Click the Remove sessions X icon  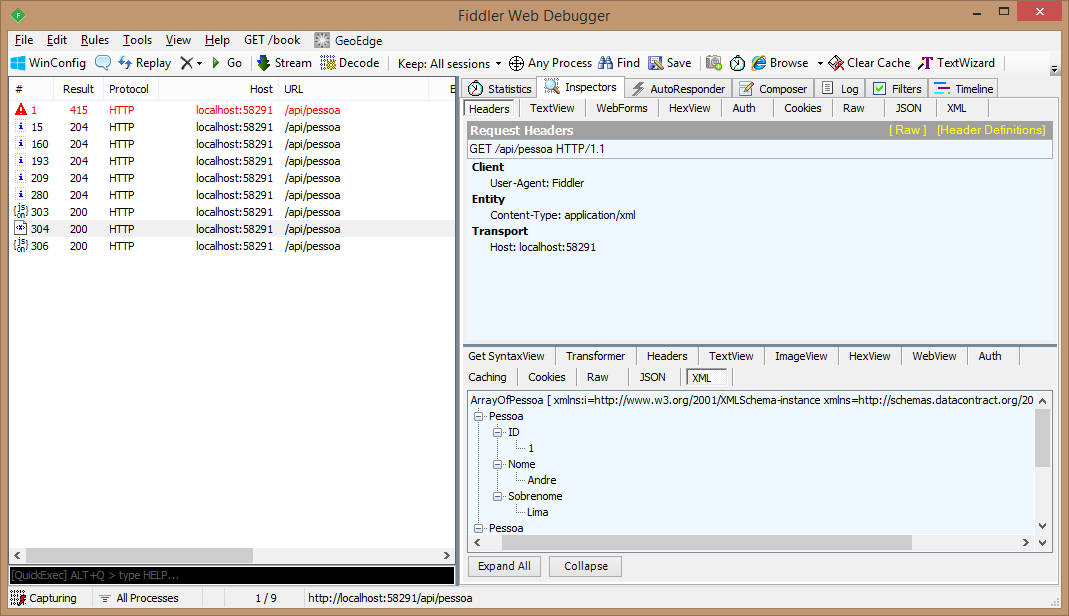[186, 63]
